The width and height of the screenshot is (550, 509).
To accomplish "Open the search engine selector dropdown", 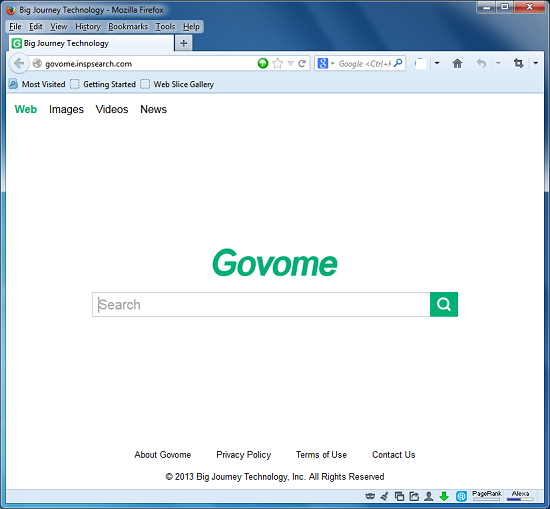I will tap(333, 64).
